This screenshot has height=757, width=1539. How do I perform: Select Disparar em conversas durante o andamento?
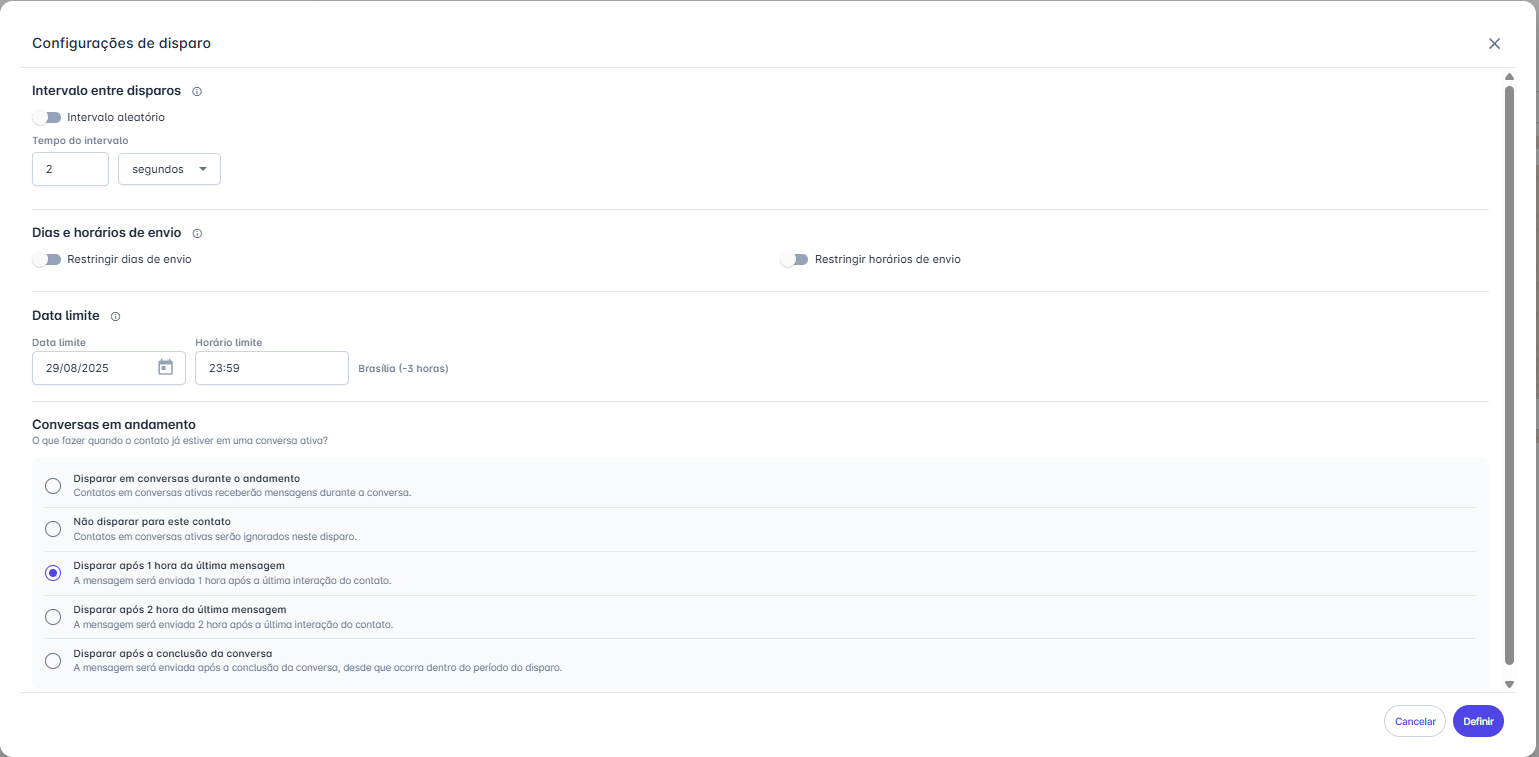tap(53, 486)
